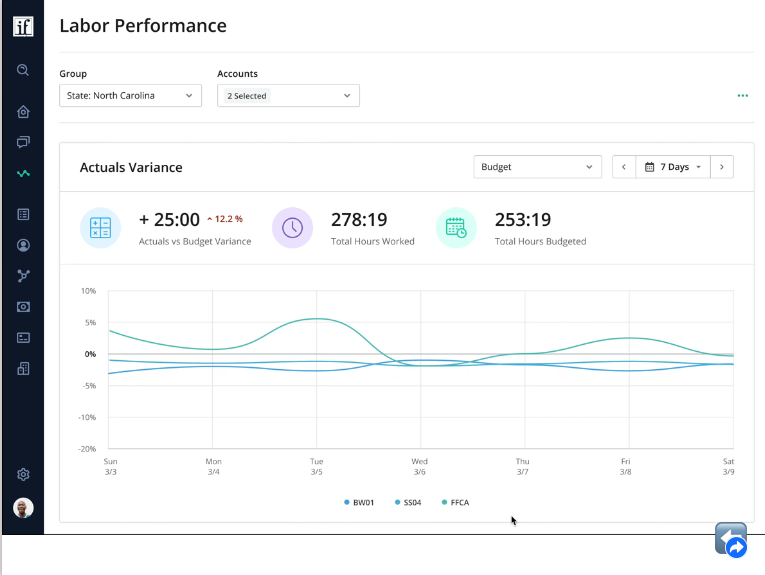The height and width of the screenshot is (575, 765).
Task: Select the green analytics wave icon
Action: (23, 173)
